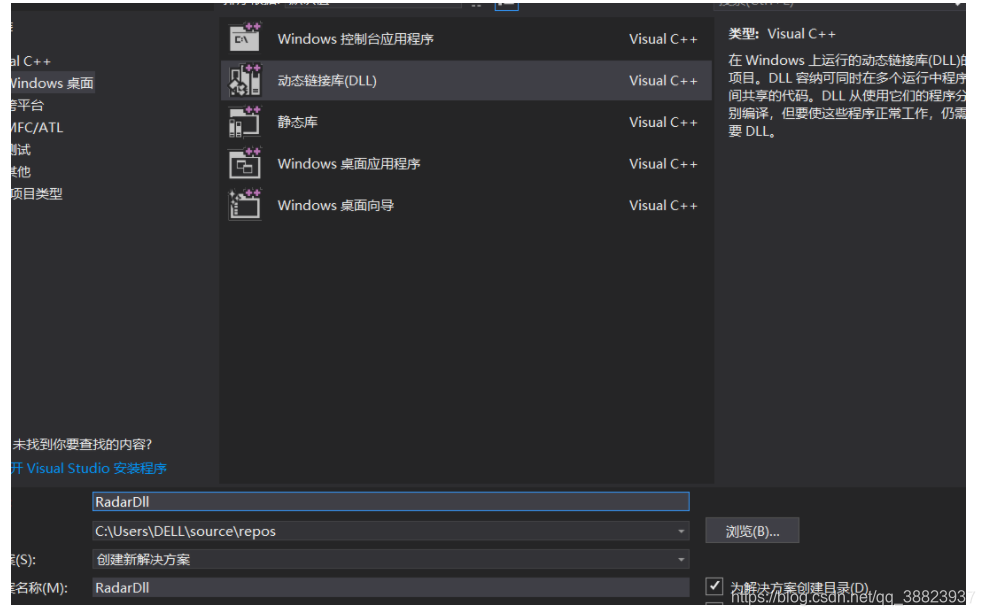Image resolution: width=985 pixels, height=616 pixels.
Task: Click the 静态库 template name
Action: pos(298,122)
